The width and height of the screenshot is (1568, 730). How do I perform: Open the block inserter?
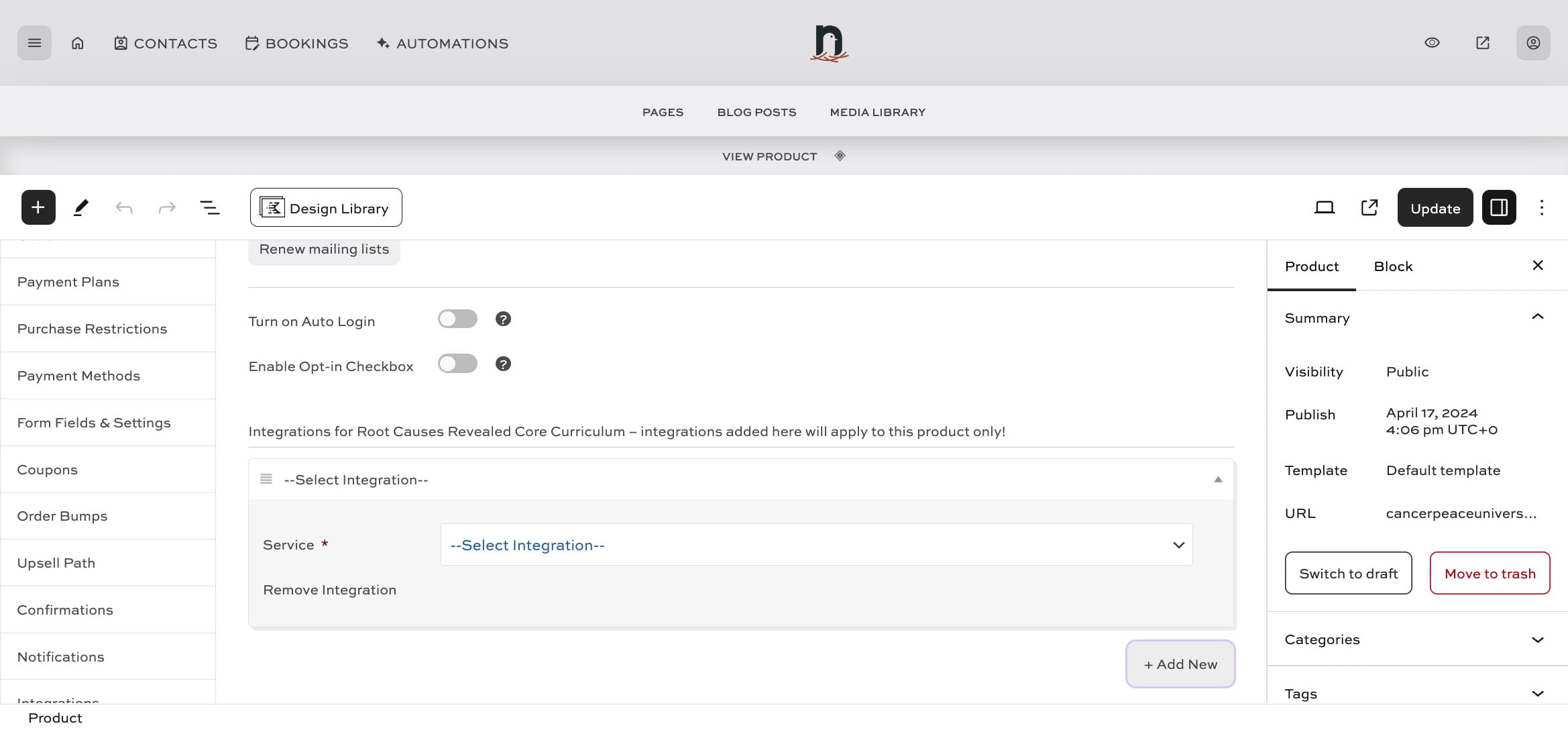[x=38, y=207]
